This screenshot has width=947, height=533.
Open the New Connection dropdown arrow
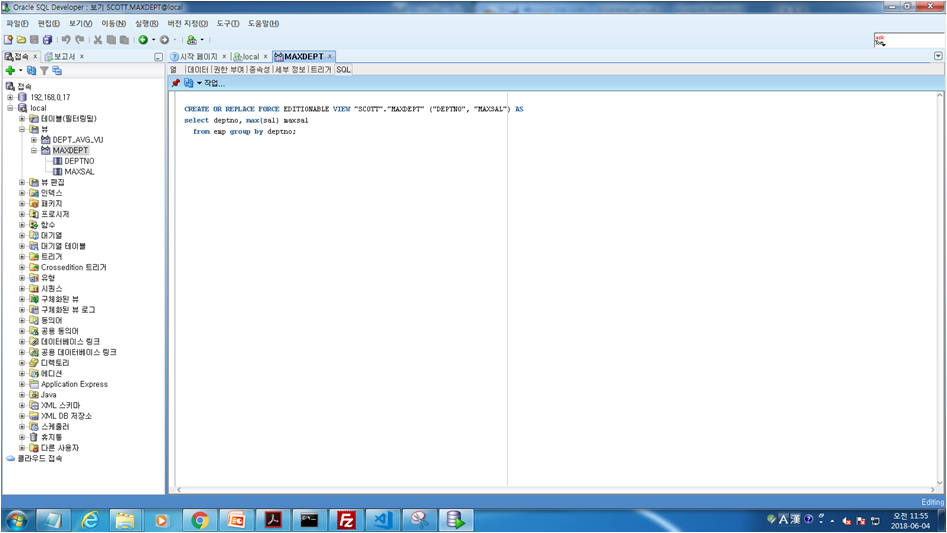(x=21, y=71)
